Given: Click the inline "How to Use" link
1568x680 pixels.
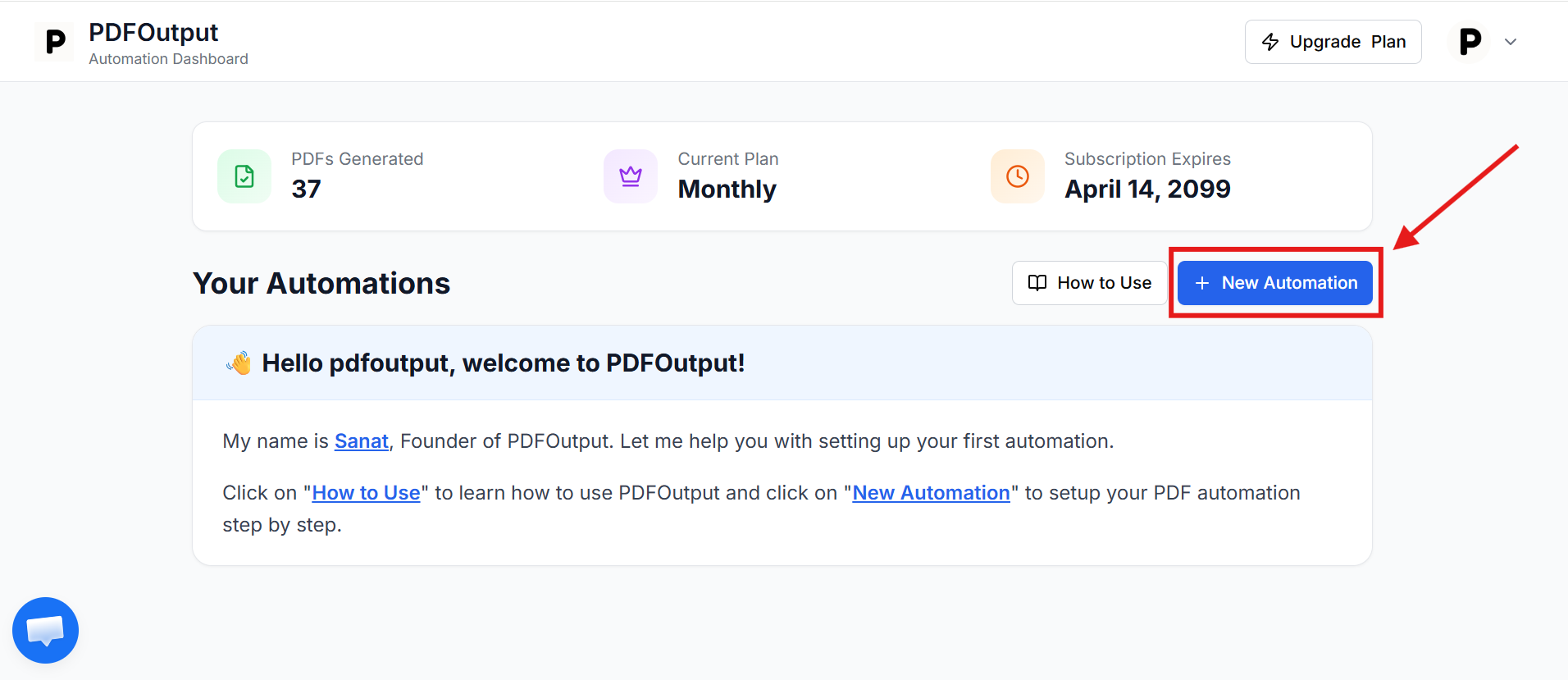Looking at the screenshot, I should click(x=366, y=493).
